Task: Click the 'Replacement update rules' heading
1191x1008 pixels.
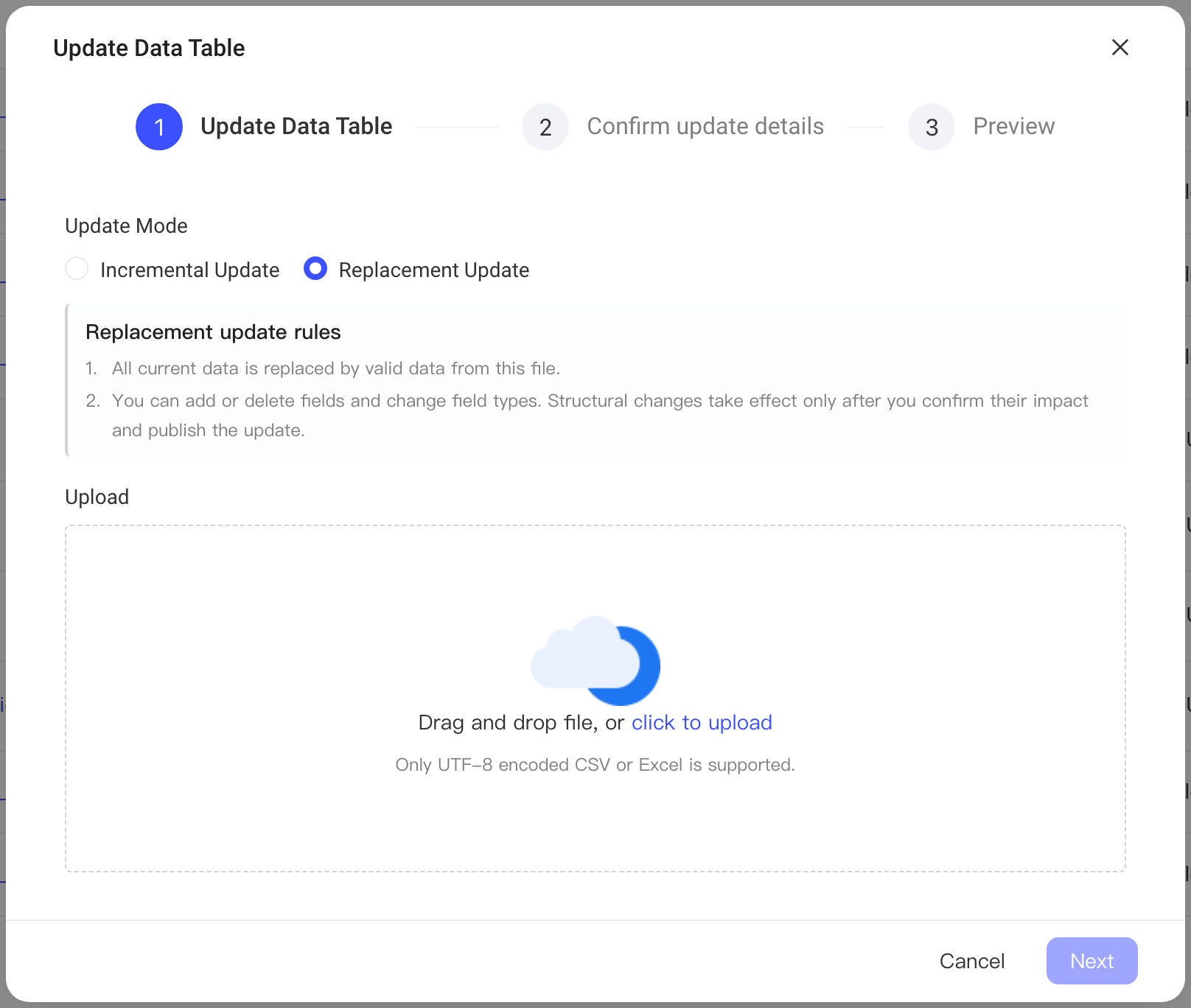Action: pyautogui.click(x=213, y=332)
